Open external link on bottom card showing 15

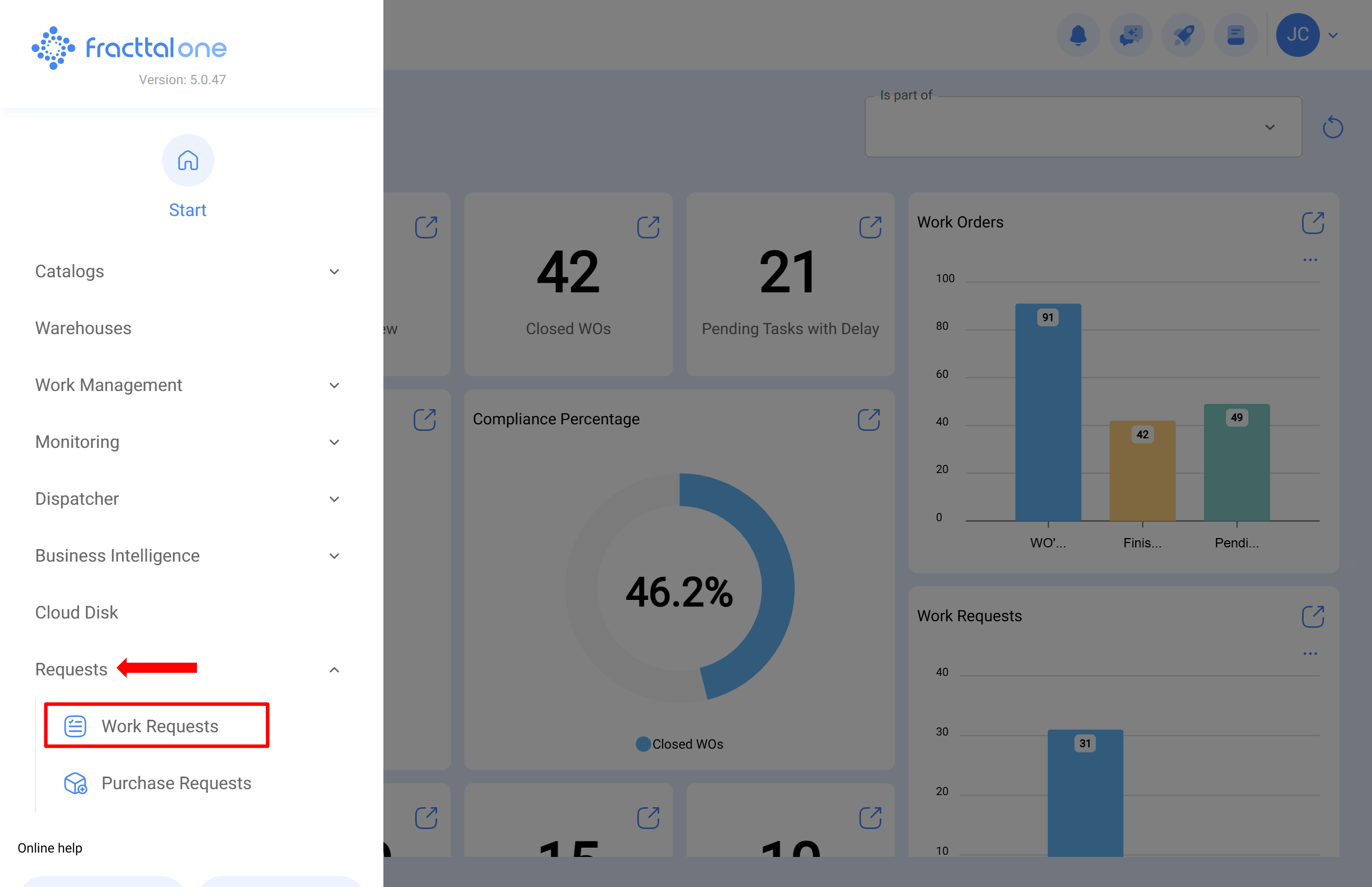tap(648, 818)
